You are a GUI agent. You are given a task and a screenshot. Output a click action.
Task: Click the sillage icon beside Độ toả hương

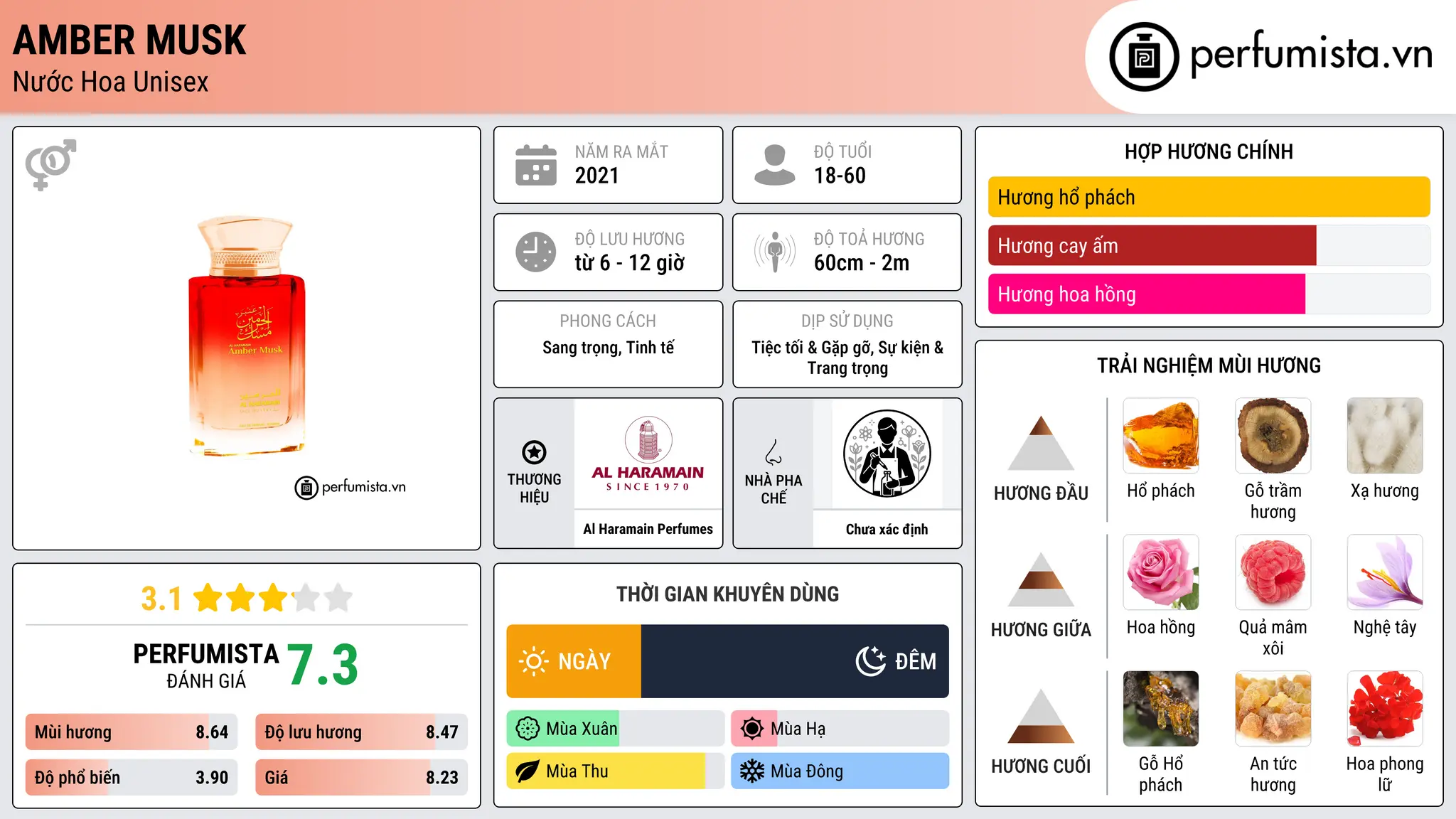(x=774, y=252)
